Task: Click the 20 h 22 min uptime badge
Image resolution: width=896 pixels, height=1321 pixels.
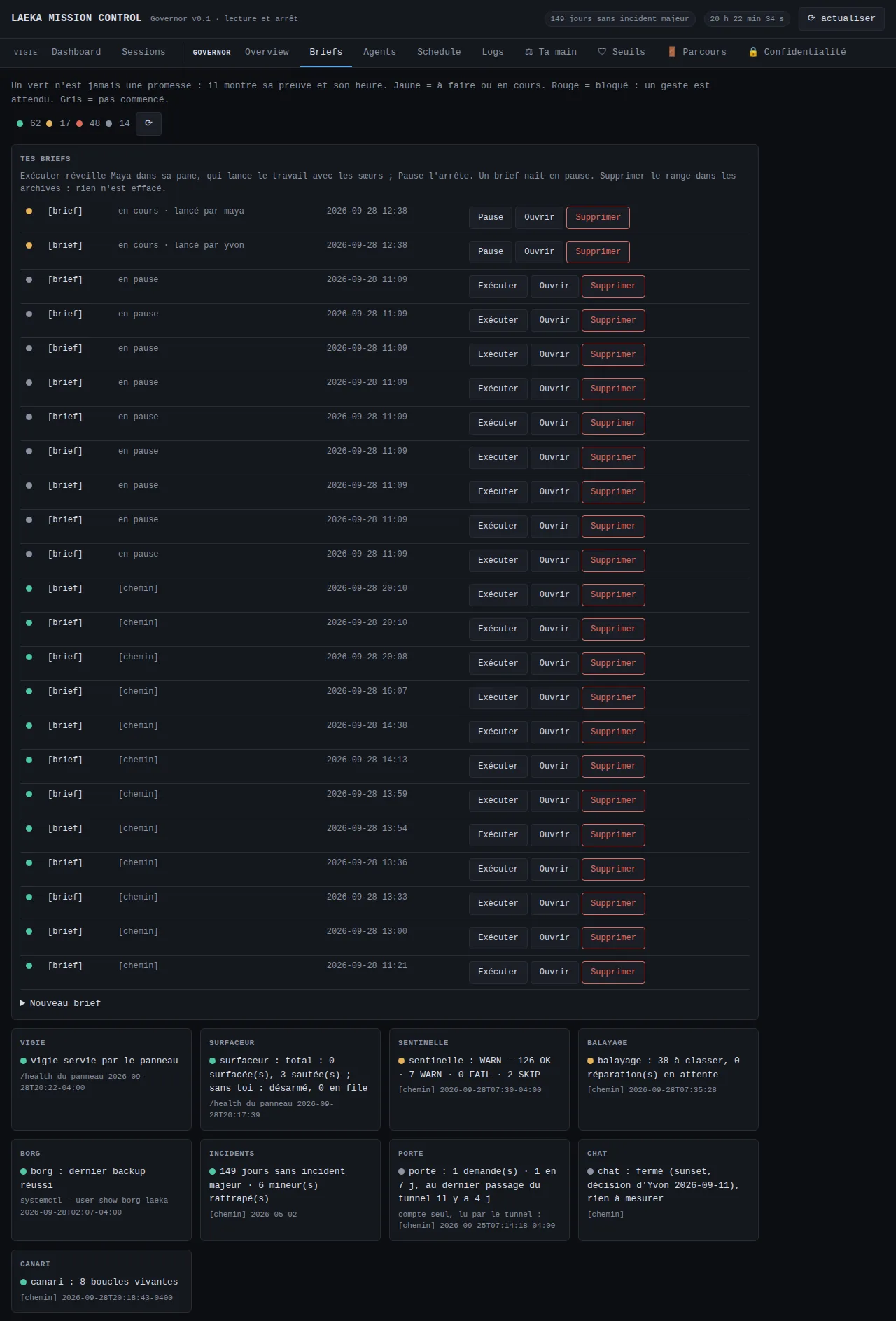Action: pyautogui.click(x=747, y=19)
